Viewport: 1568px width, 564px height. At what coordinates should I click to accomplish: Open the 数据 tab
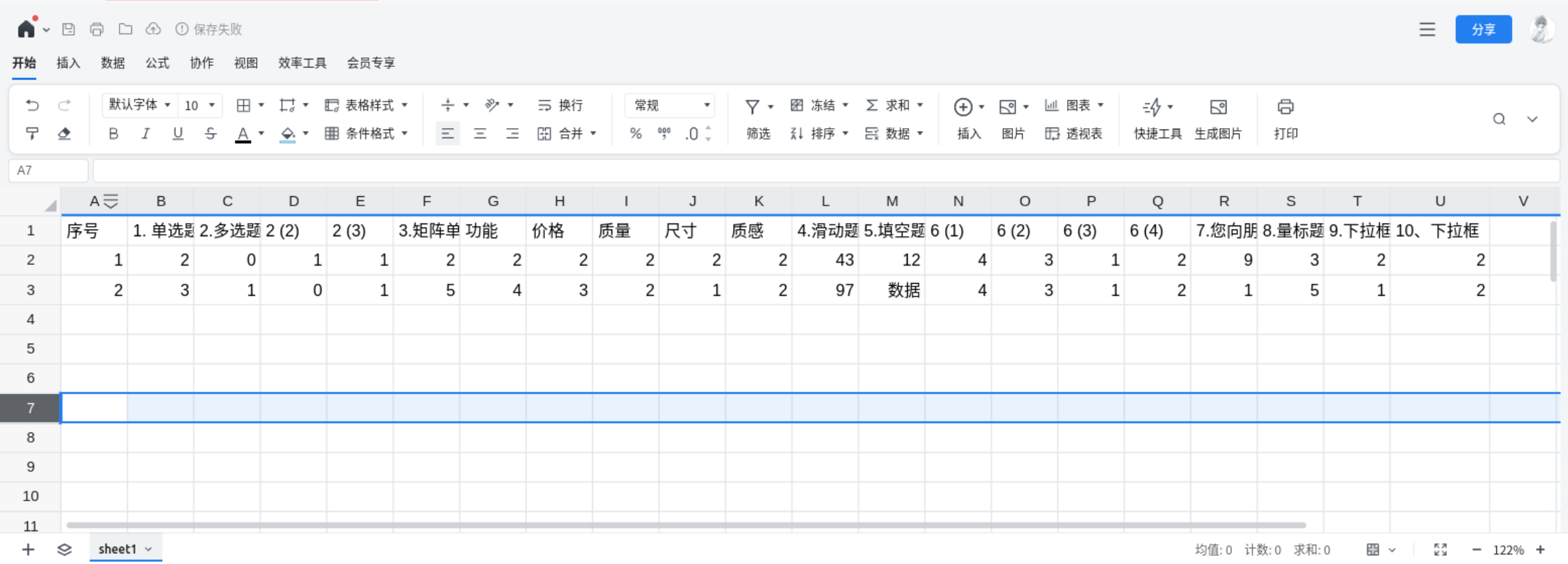coord(113,63)
